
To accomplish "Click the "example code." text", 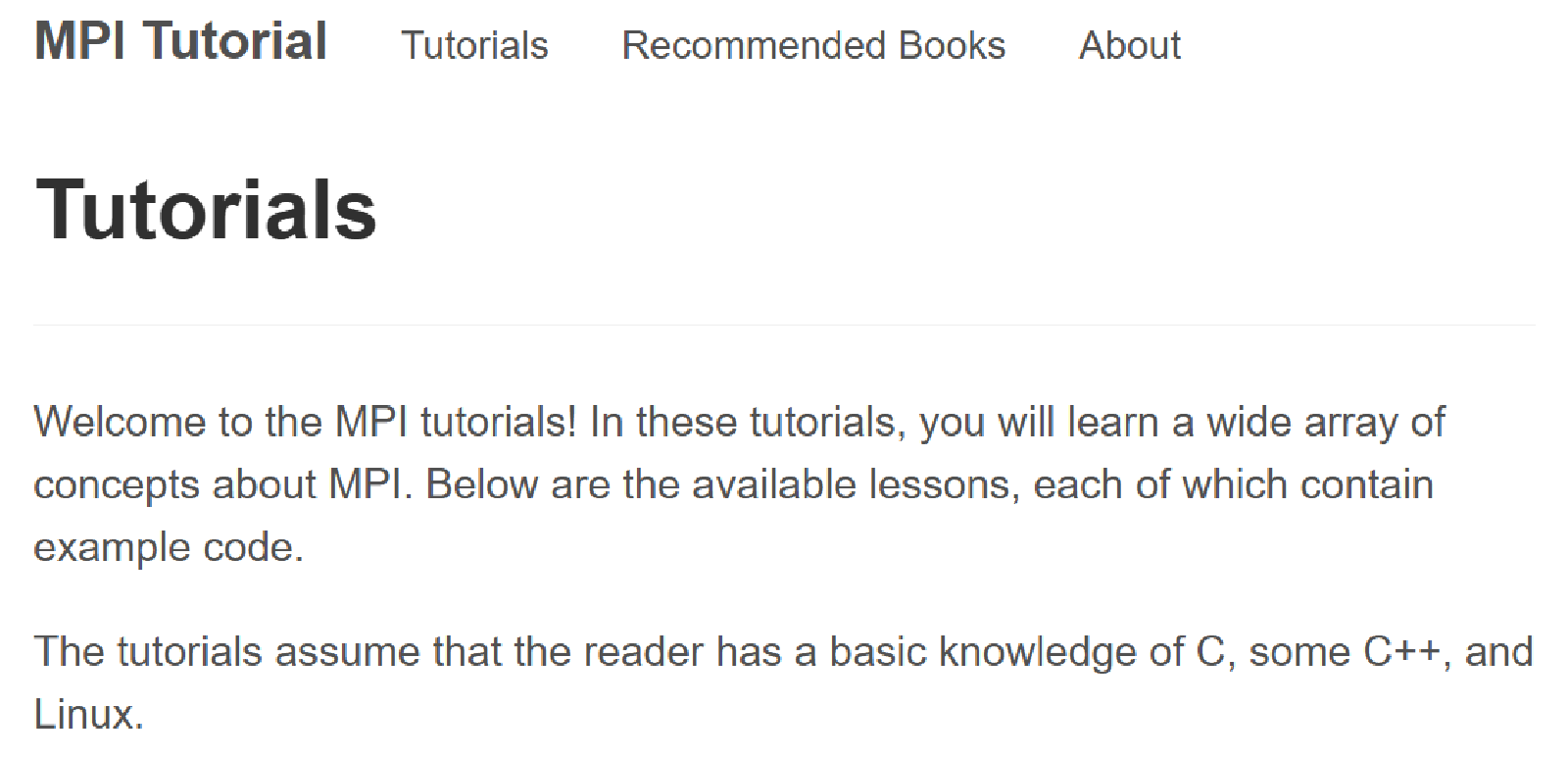I will (x=169, y=547).
